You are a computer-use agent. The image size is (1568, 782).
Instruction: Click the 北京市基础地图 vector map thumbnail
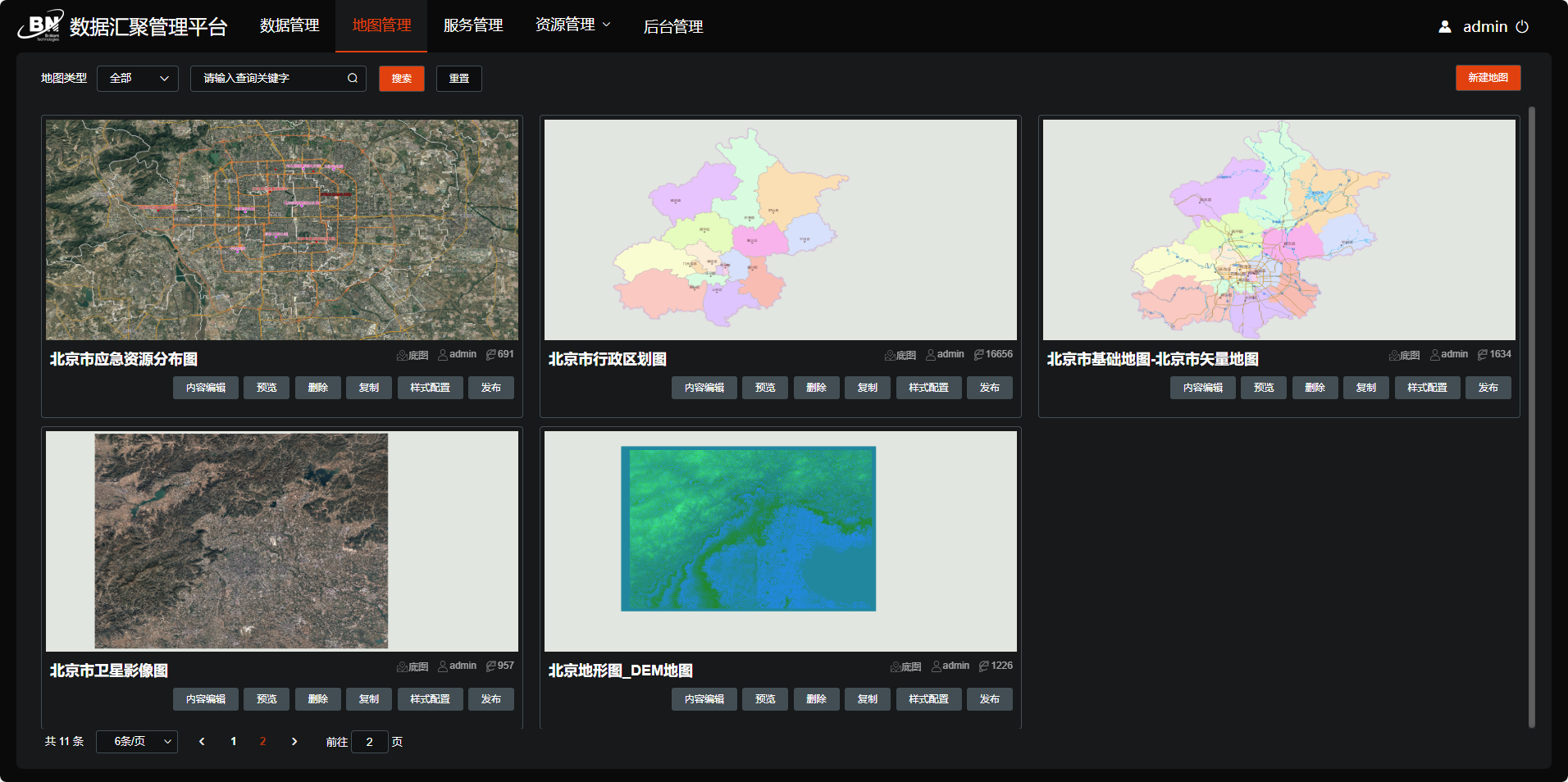[x=1279, y=230]
